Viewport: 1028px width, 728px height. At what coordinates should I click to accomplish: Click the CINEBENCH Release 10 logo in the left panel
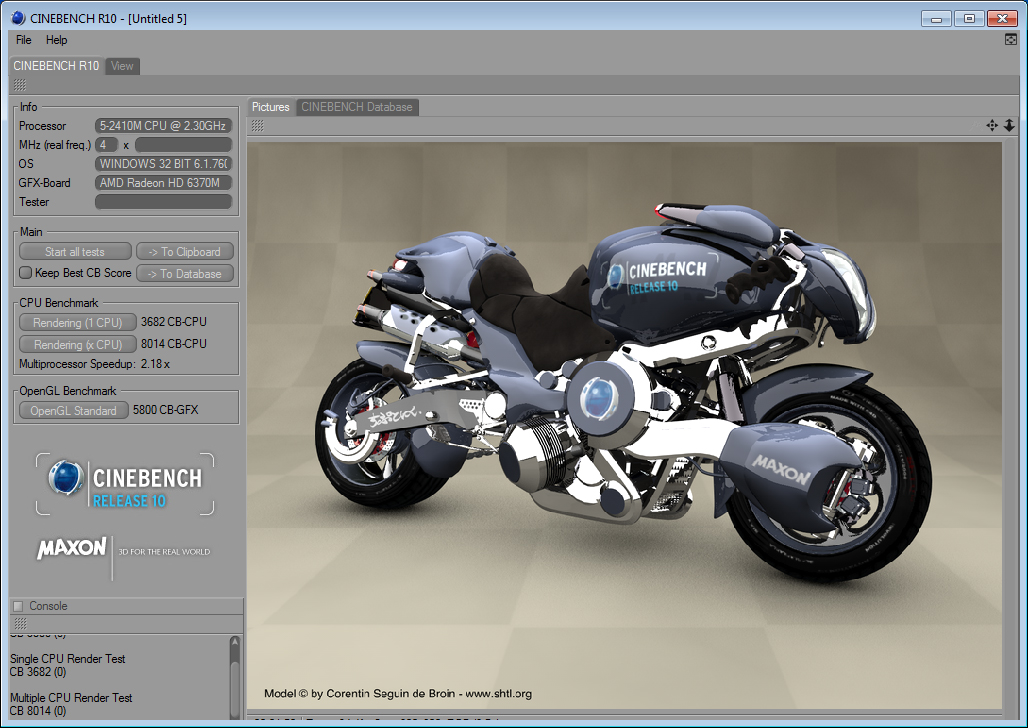pos(125,484)
